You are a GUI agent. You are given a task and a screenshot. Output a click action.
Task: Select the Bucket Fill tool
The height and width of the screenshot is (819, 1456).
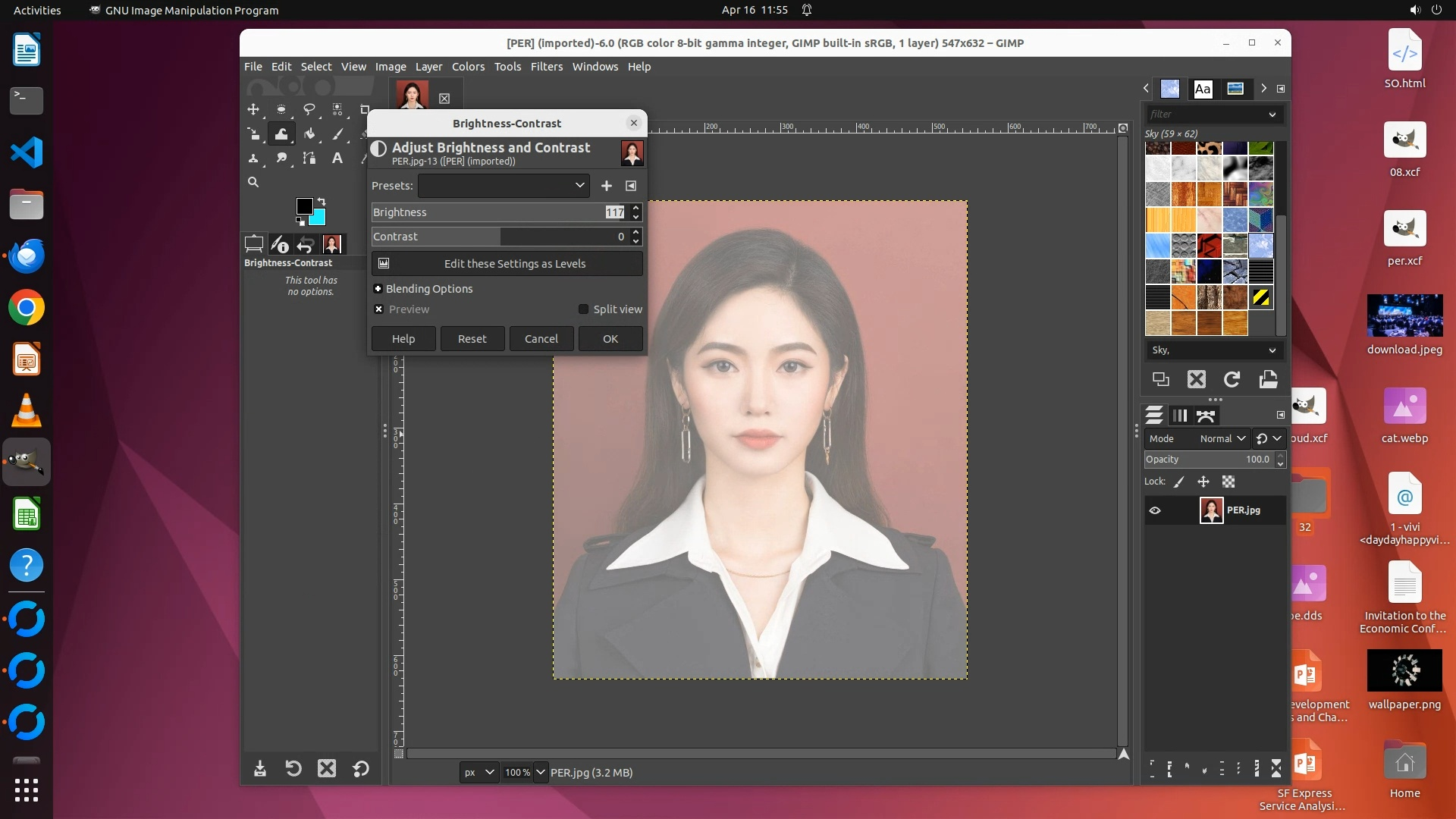[x=309, y=134]
